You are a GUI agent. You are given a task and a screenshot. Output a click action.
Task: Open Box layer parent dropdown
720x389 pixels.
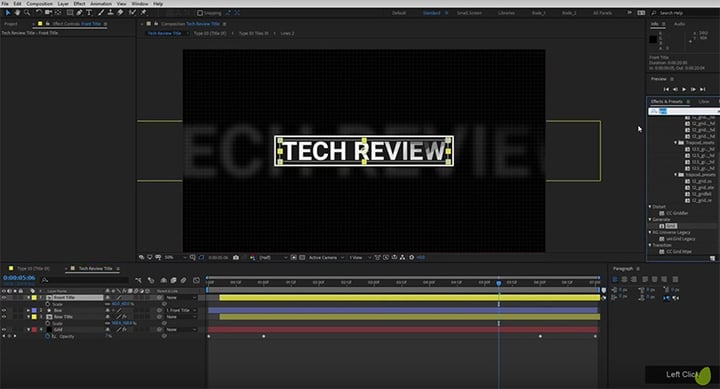point(181,310)
